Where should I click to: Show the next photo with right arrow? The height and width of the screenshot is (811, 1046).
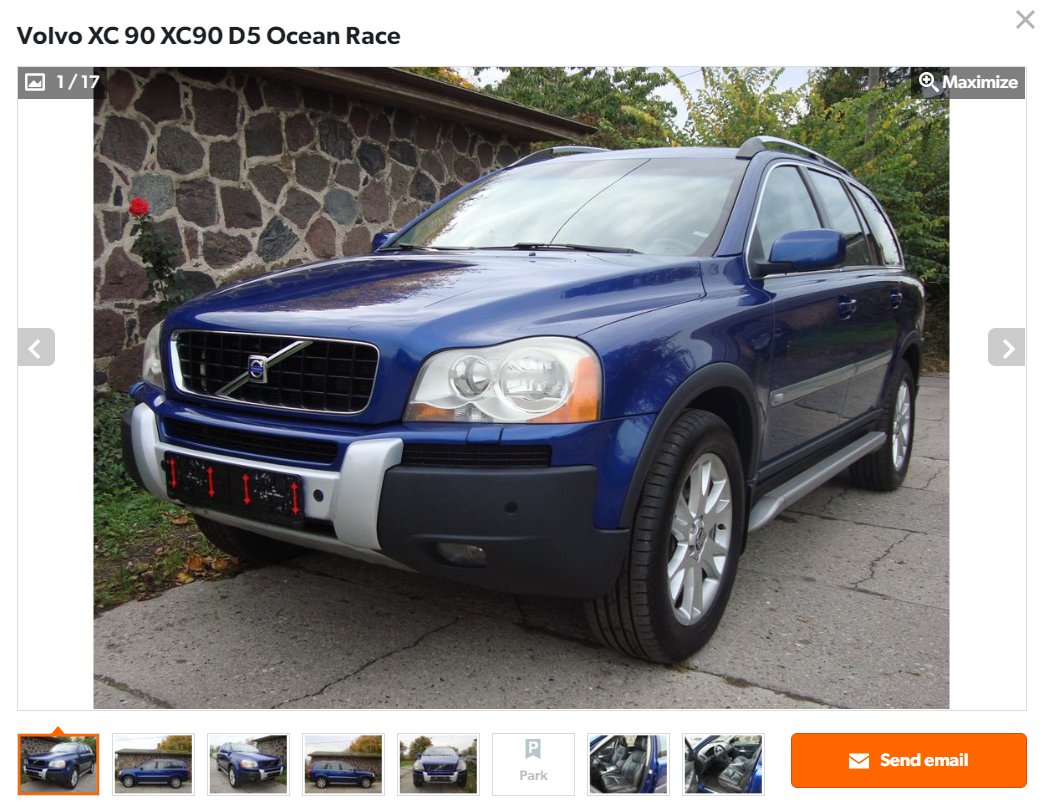point(1006,347)
